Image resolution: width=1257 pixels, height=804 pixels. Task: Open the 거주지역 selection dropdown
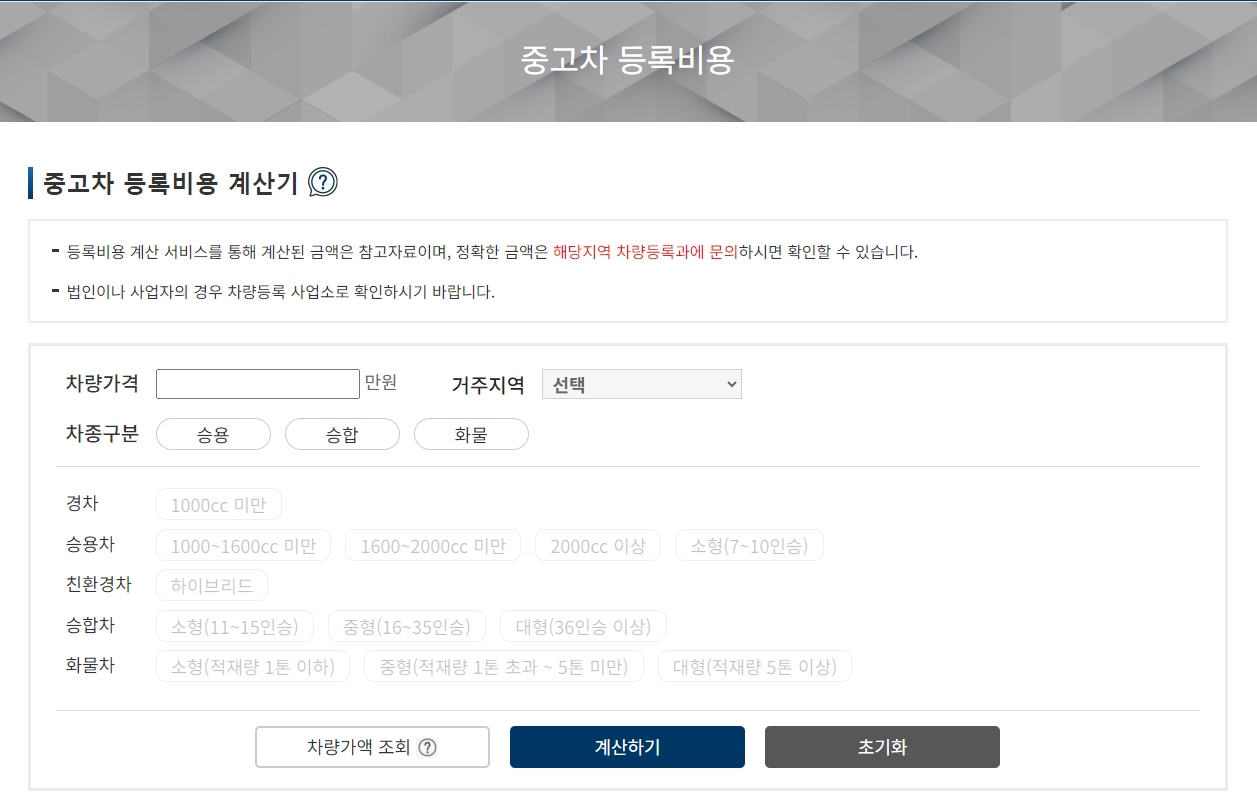point(641,383)
